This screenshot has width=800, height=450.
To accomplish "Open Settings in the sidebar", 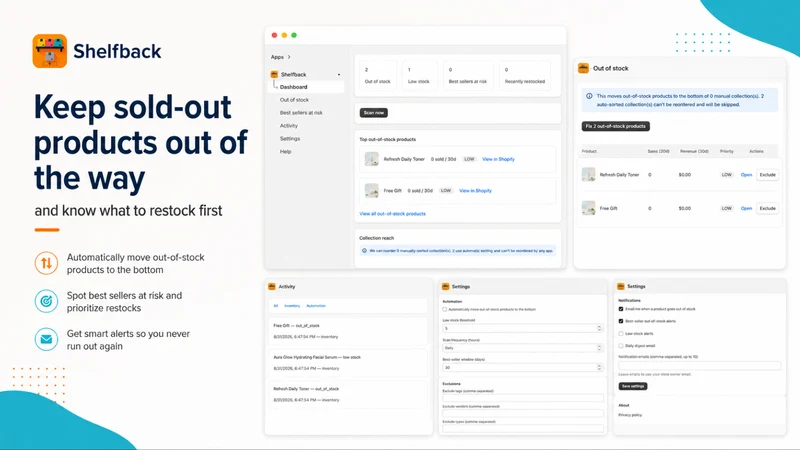I will pos(290,139).
